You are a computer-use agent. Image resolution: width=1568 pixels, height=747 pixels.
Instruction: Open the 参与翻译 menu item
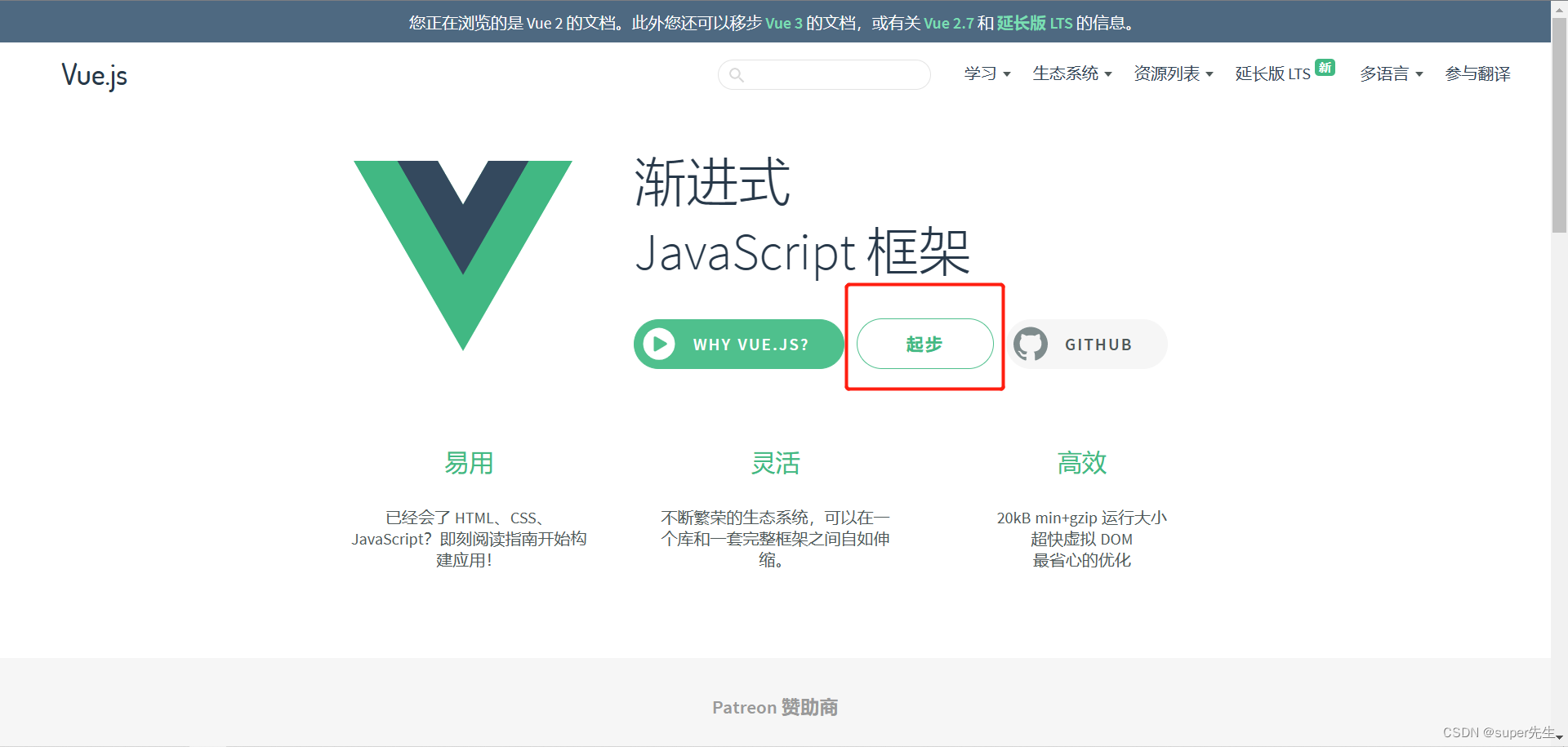(1477, 73)
